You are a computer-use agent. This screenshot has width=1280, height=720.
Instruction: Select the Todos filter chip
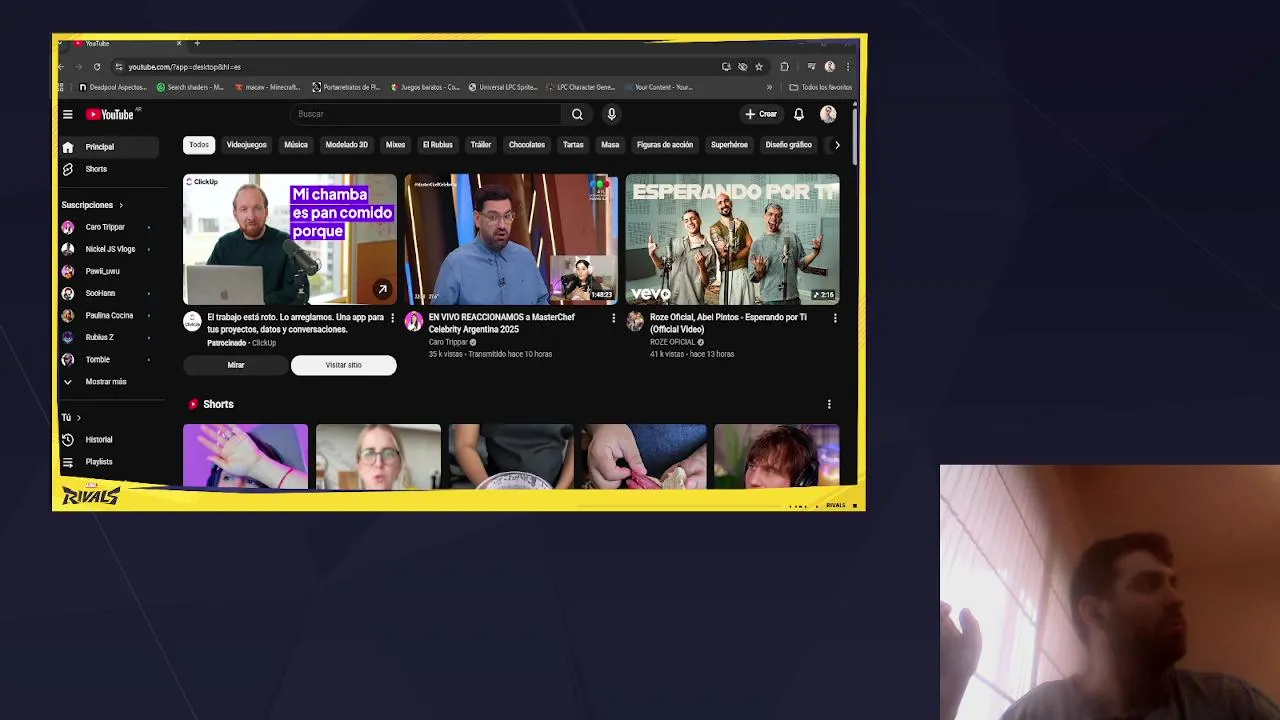199,145
